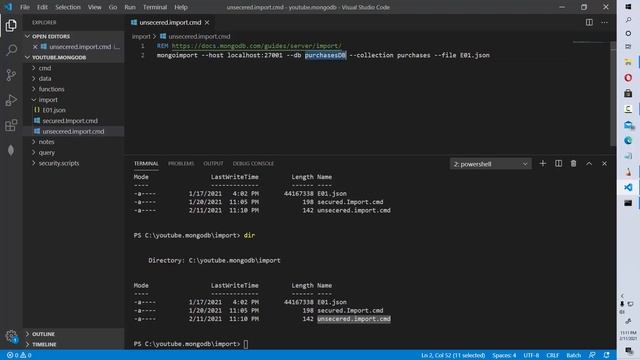Open the Selection menu
The width and height of the screenshot is (640, 360).
[x=68, y=7]
